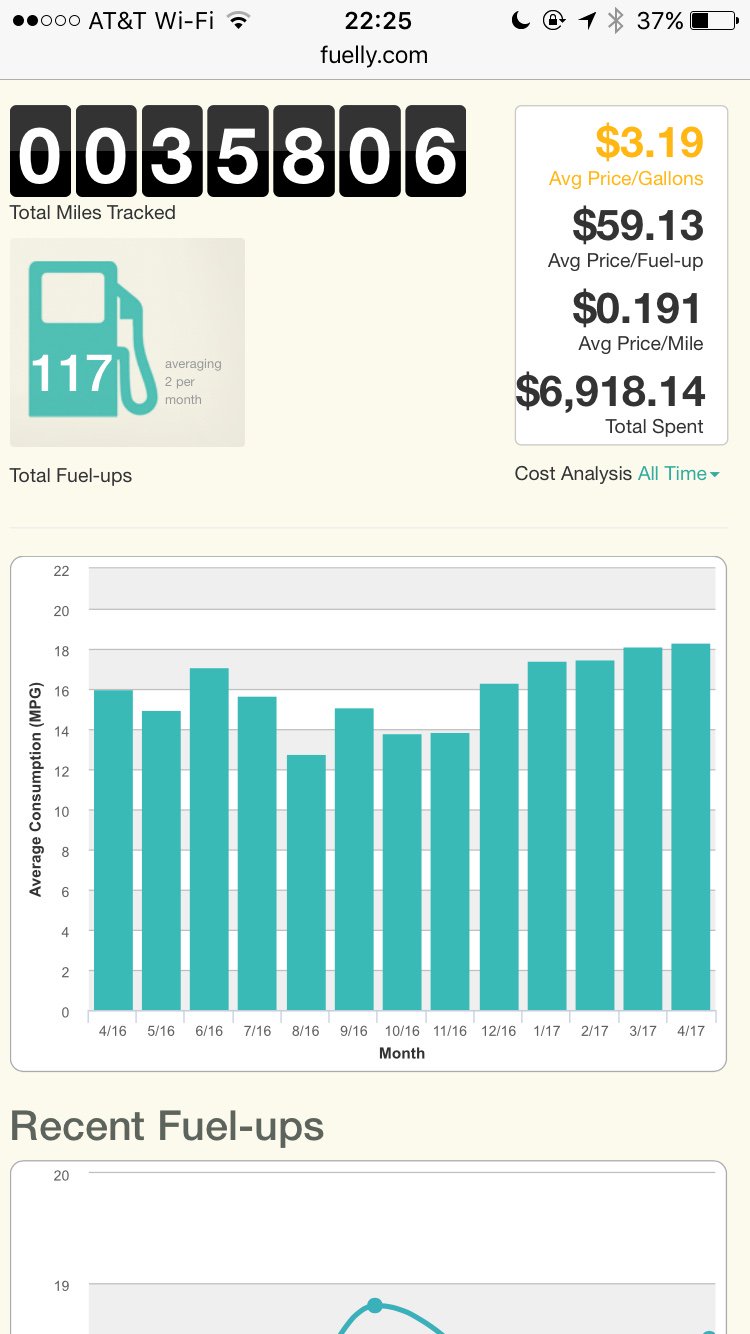
Task: Tap the total miles odometer counter
Action: 238,151
